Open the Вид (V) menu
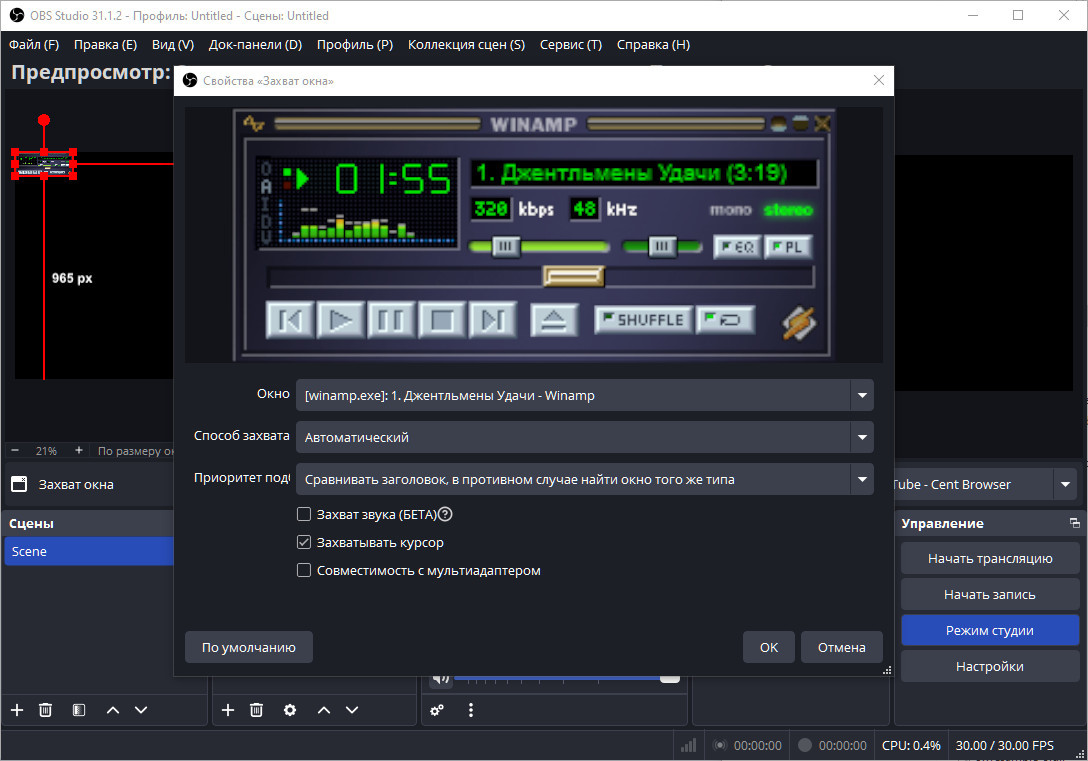 click(173, 44)
